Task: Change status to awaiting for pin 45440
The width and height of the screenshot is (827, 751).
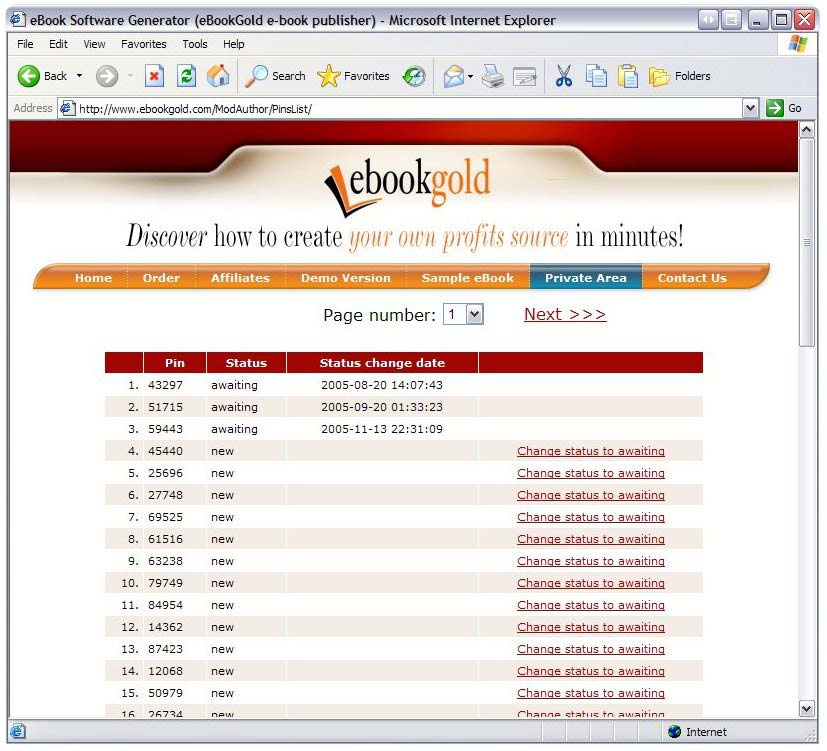Action: (x=591, y=451)
